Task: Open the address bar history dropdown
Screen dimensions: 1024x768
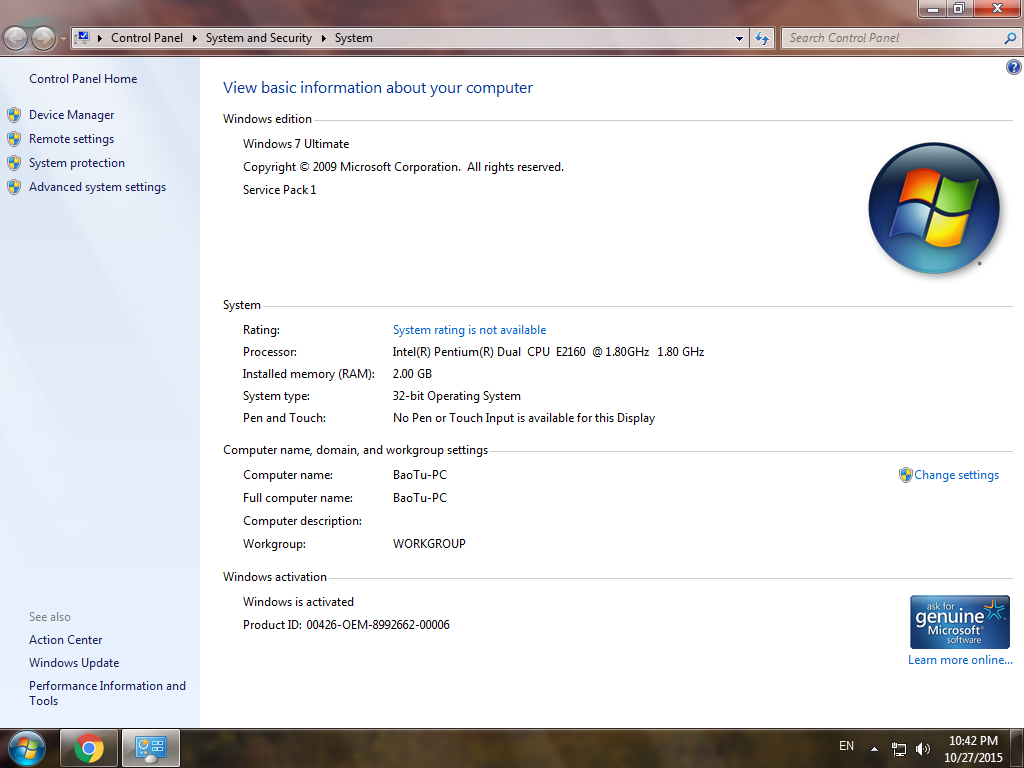Action: (x=739, y=39)
